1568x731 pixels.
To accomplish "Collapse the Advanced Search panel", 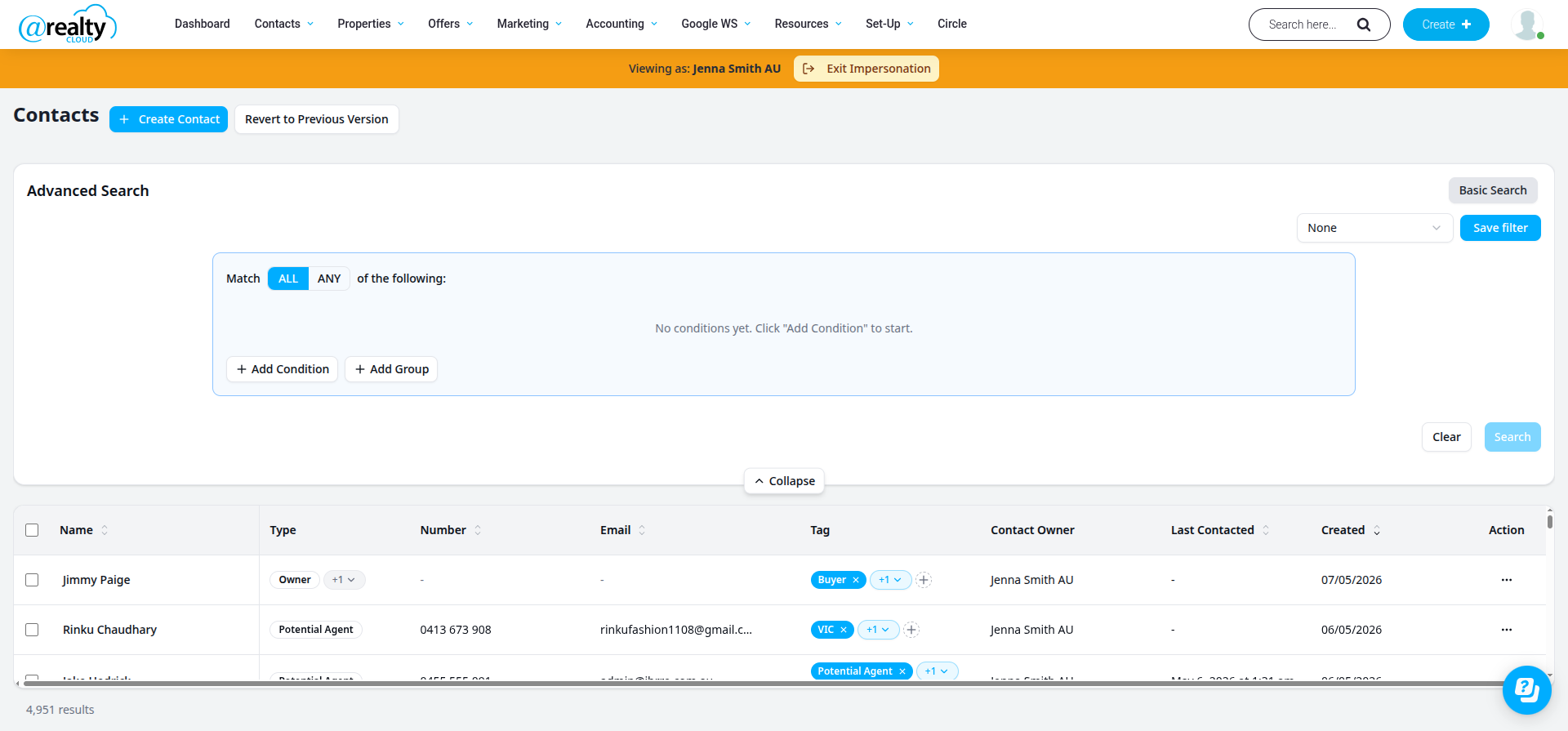I will 784,481.
